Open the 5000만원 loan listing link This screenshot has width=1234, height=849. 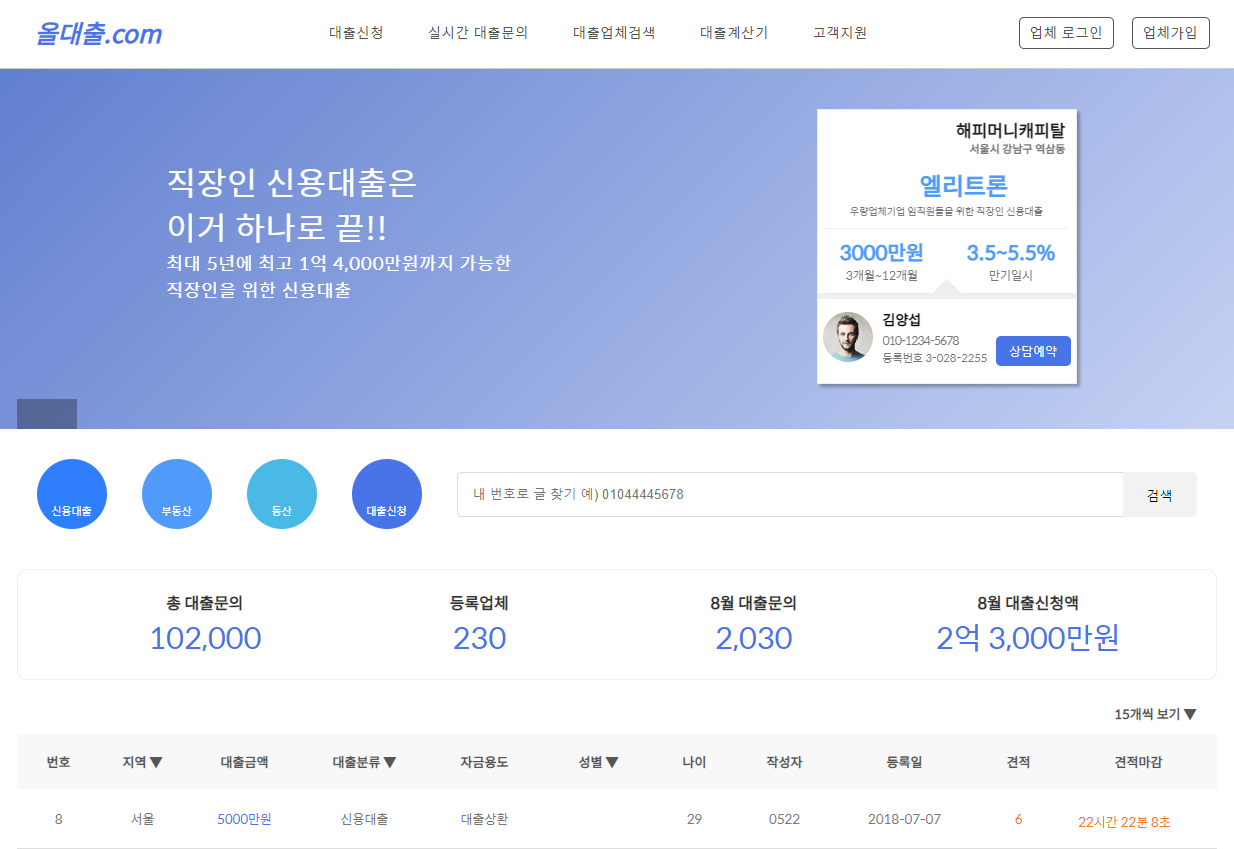coord(243,818)
